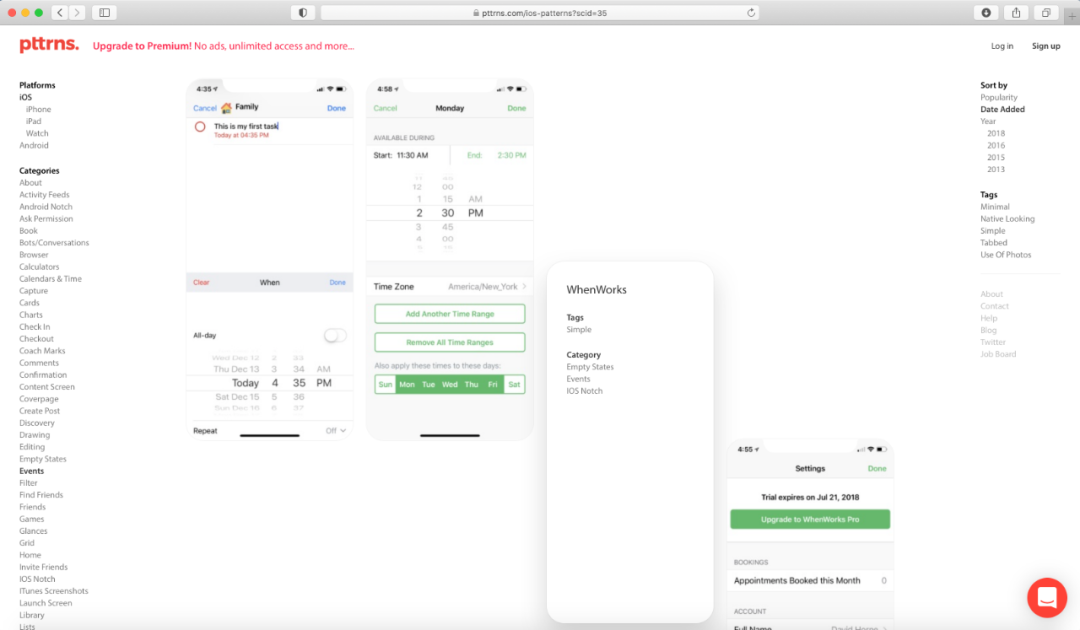Open Activity Feeds category

(44, 195)
